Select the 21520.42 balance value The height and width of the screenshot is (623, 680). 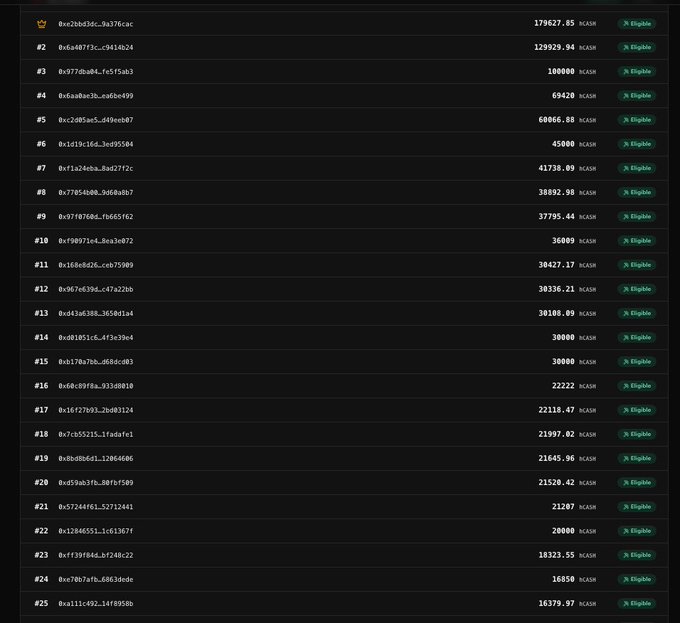coord(557,483)
